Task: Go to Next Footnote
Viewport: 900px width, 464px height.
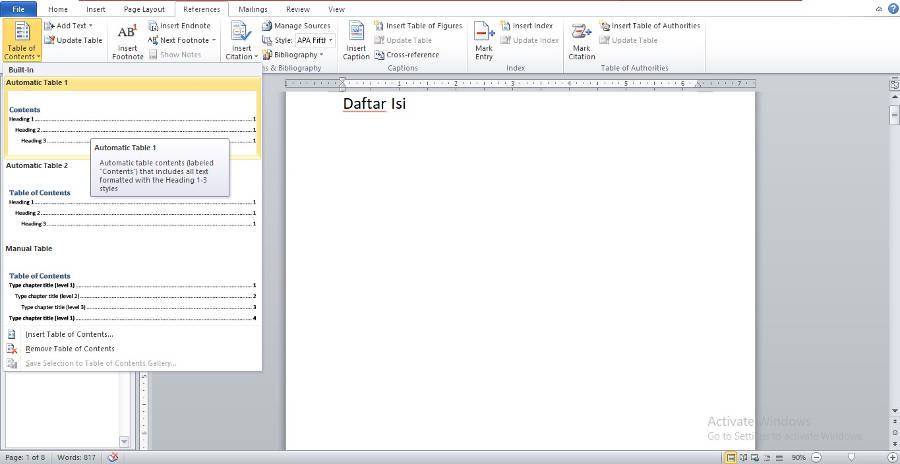Action: pyautogui.click(x=178, y=40)
